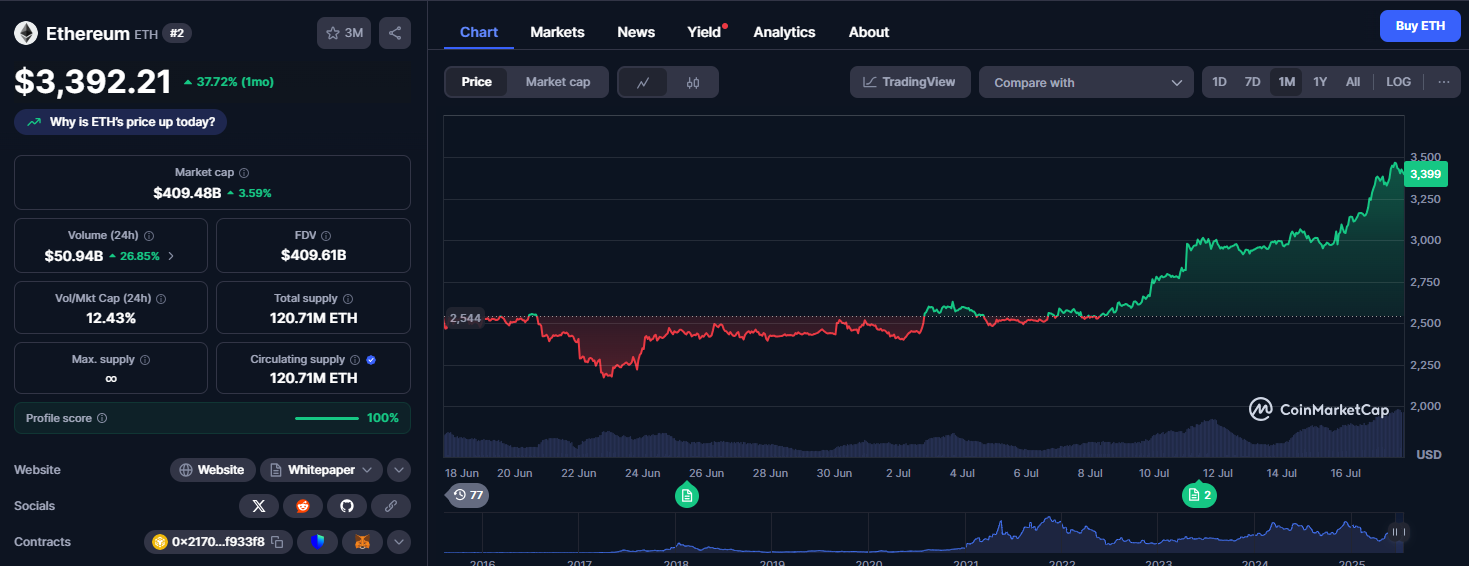The height and width of the screenshot is (566, 1469).
Task: Click 'Why is ETH's price up today?'
Action: click(121, 122)
